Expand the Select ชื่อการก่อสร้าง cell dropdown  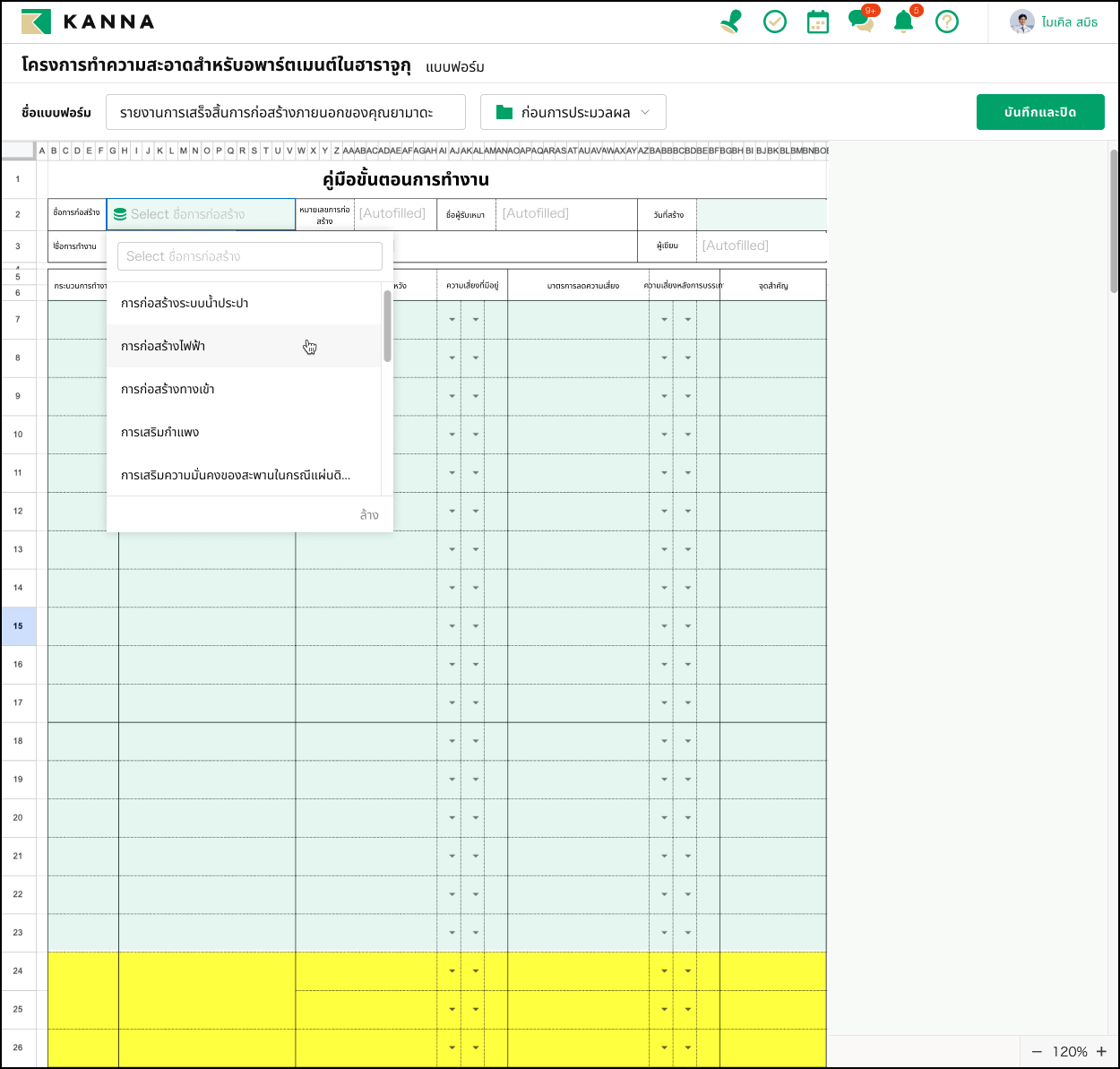pyautogui.click(x=201, y=214)
